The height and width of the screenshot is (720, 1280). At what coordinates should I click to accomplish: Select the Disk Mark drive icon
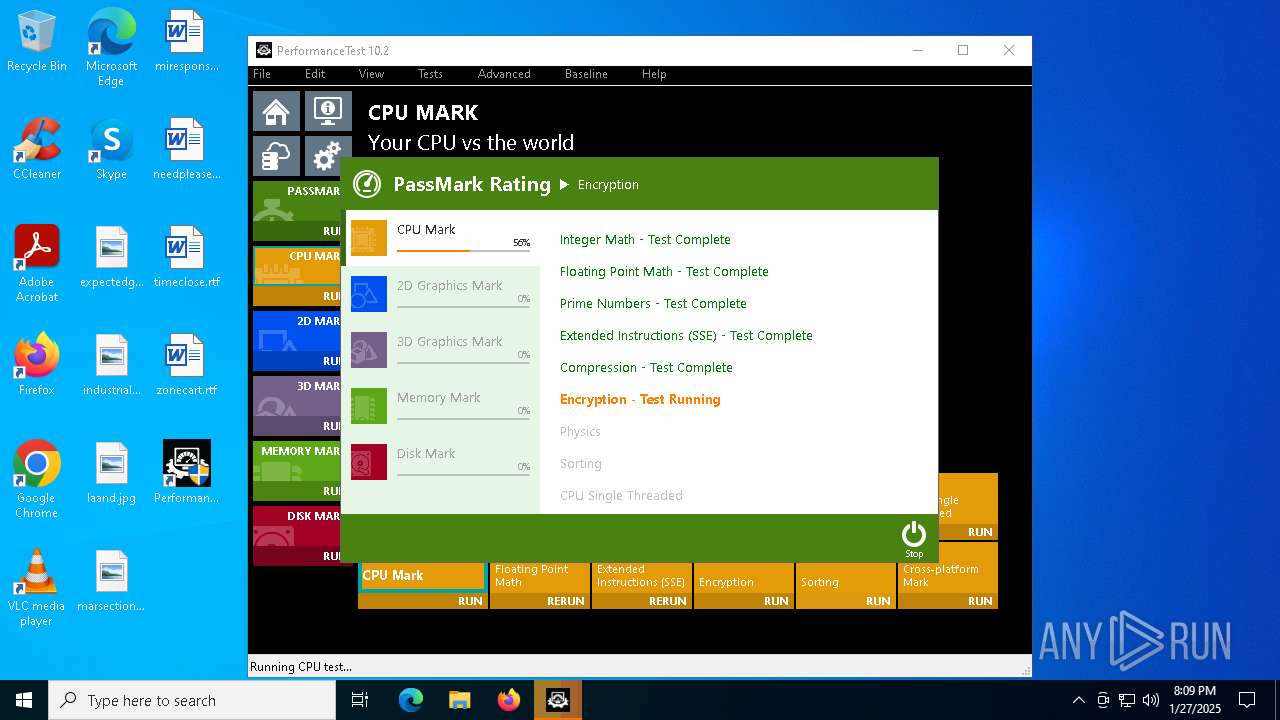pos(369,462)
